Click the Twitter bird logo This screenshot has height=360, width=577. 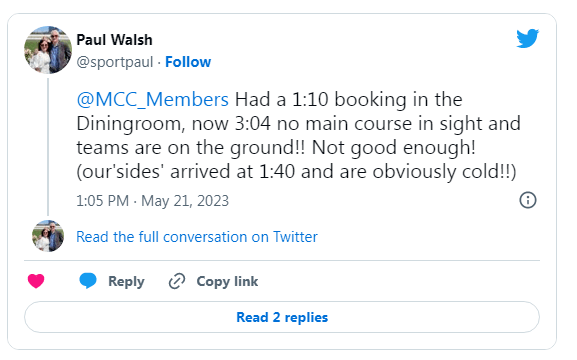tap(527, 38)
